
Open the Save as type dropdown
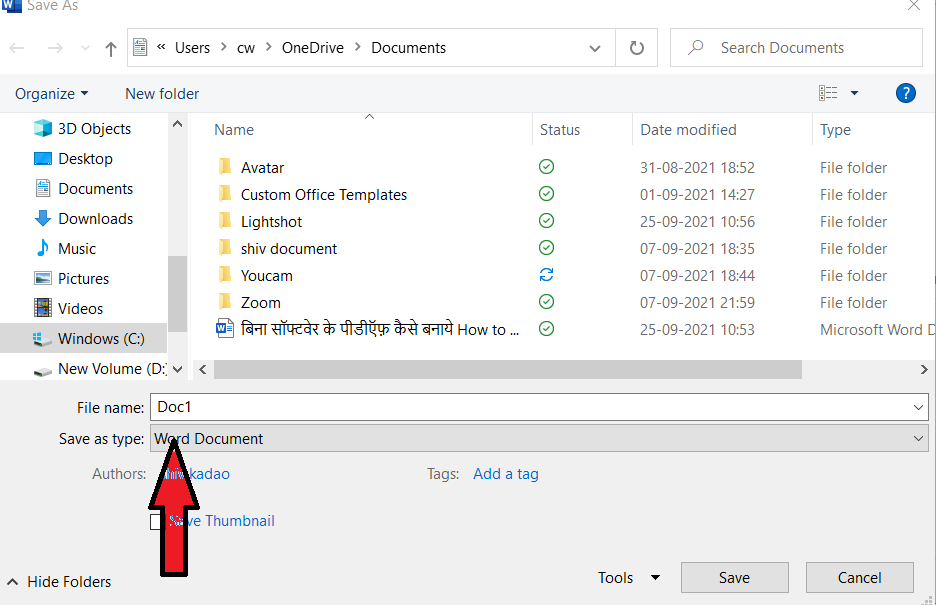point(918,438)
